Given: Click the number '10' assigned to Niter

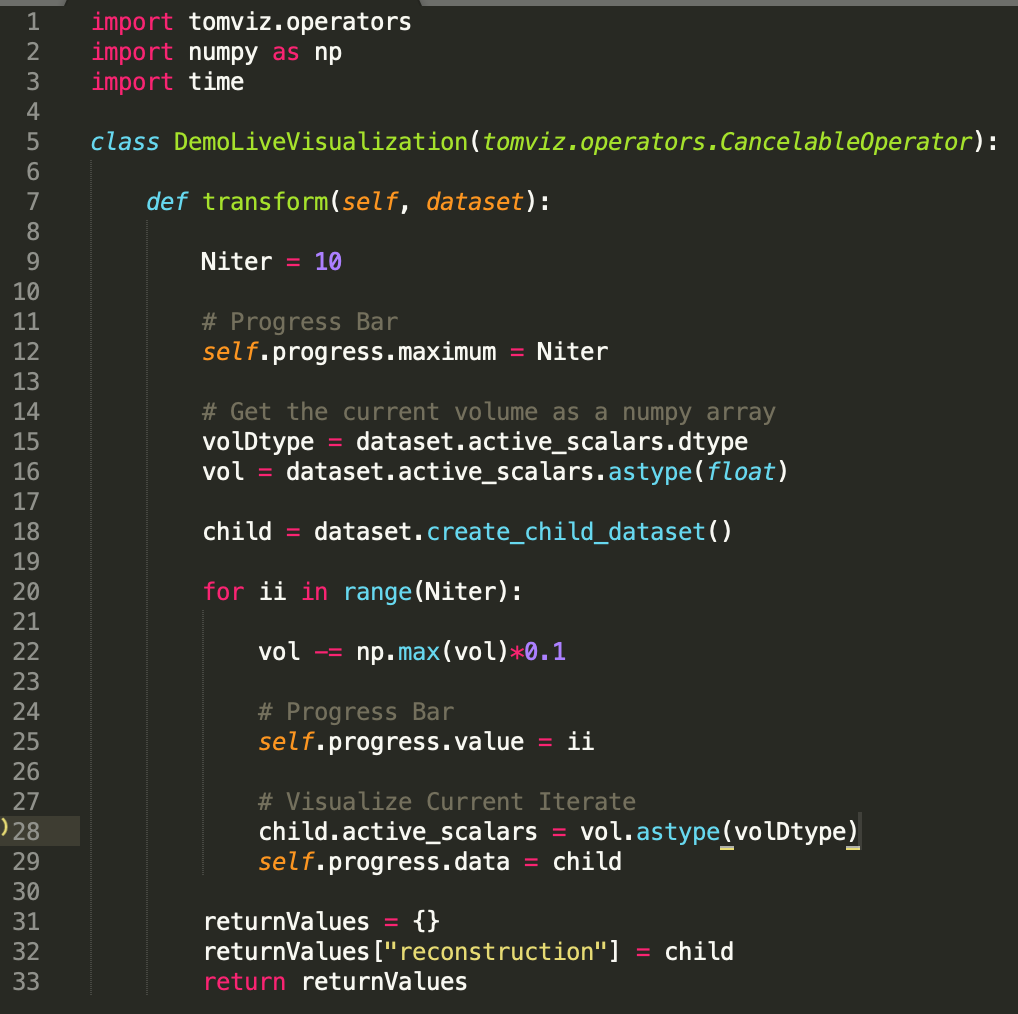Looking at the screenshot, I should click(328, 262).
